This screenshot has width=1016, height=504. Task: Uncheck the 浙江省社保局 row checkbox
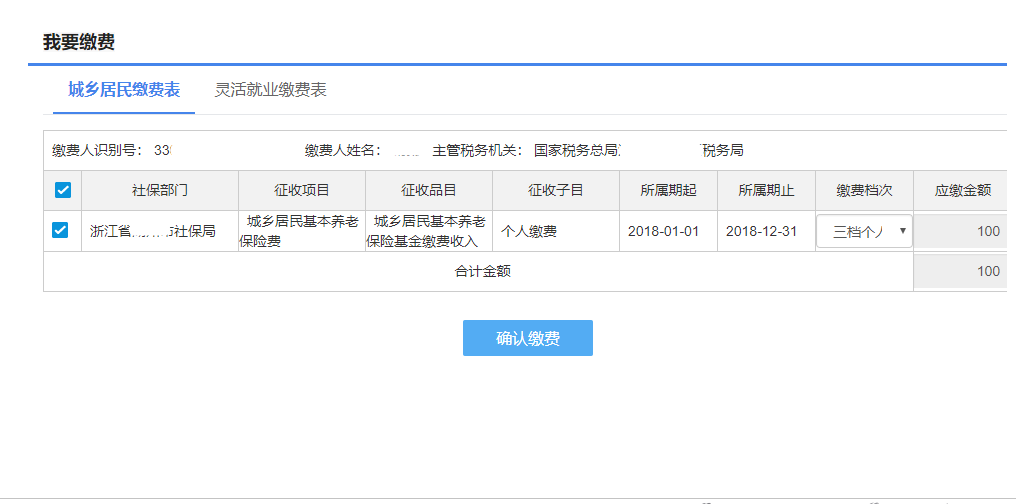pyautogui.click(x=60, y=231)
